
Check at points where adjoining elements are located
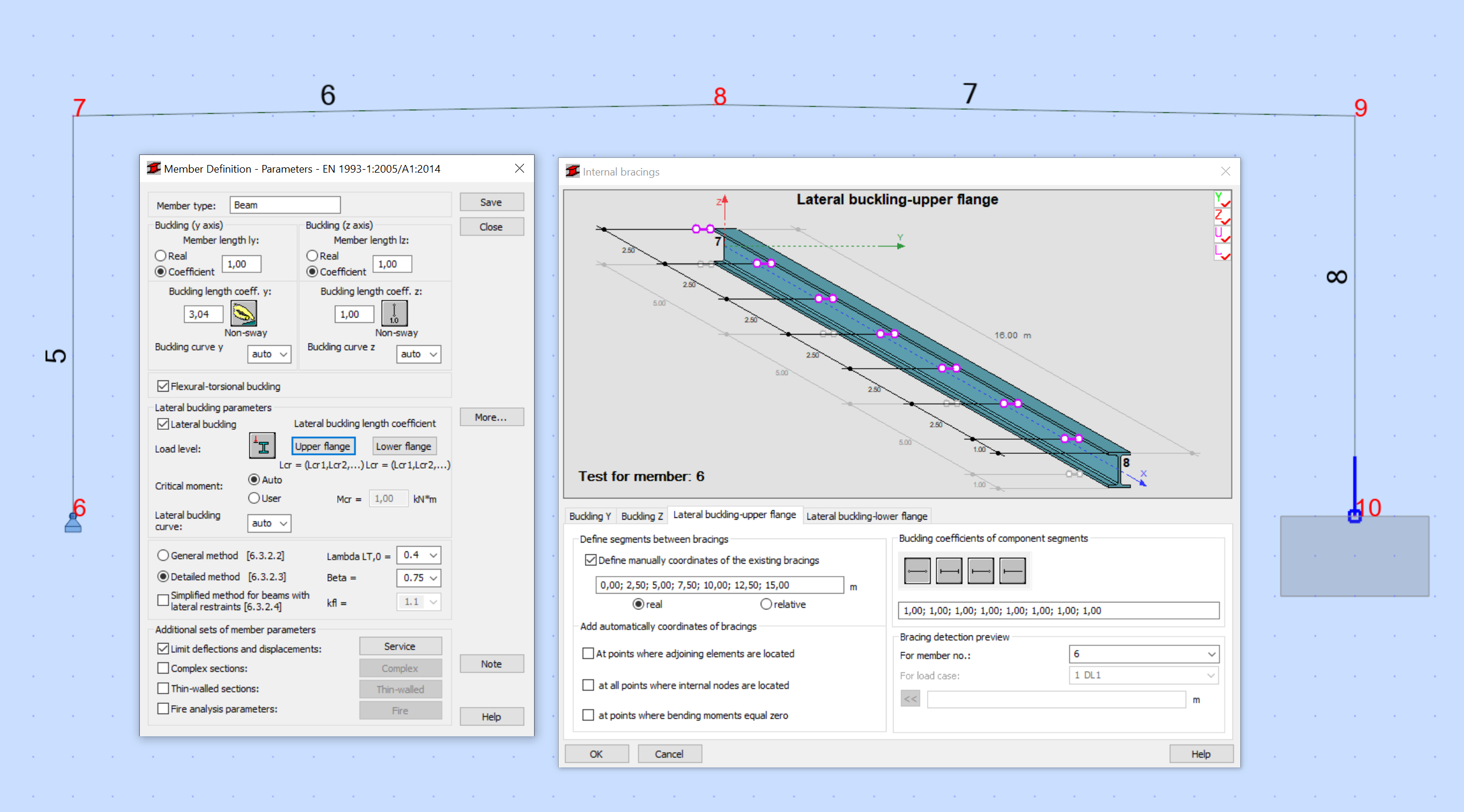pos(588,653)
